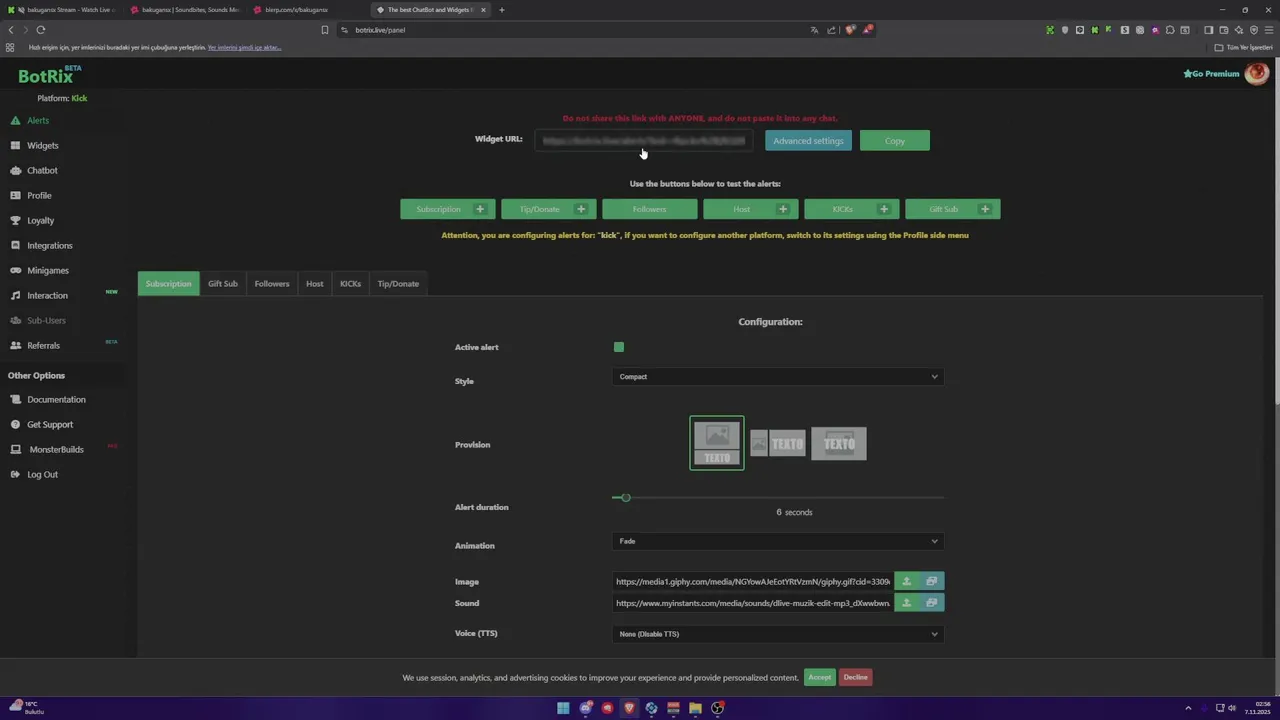Screen dimensions: 1280x720
Task: Toggle the Active alert checkbox
Action: coord(619,347)
